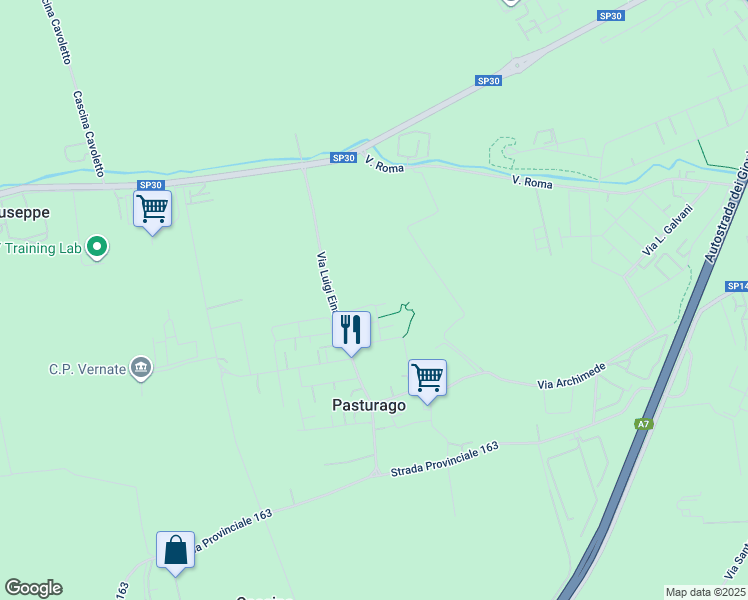The width and height of the screenshot is (748, 600).
Task: Click the Via Archimede street label
Action: coord(571,376)
